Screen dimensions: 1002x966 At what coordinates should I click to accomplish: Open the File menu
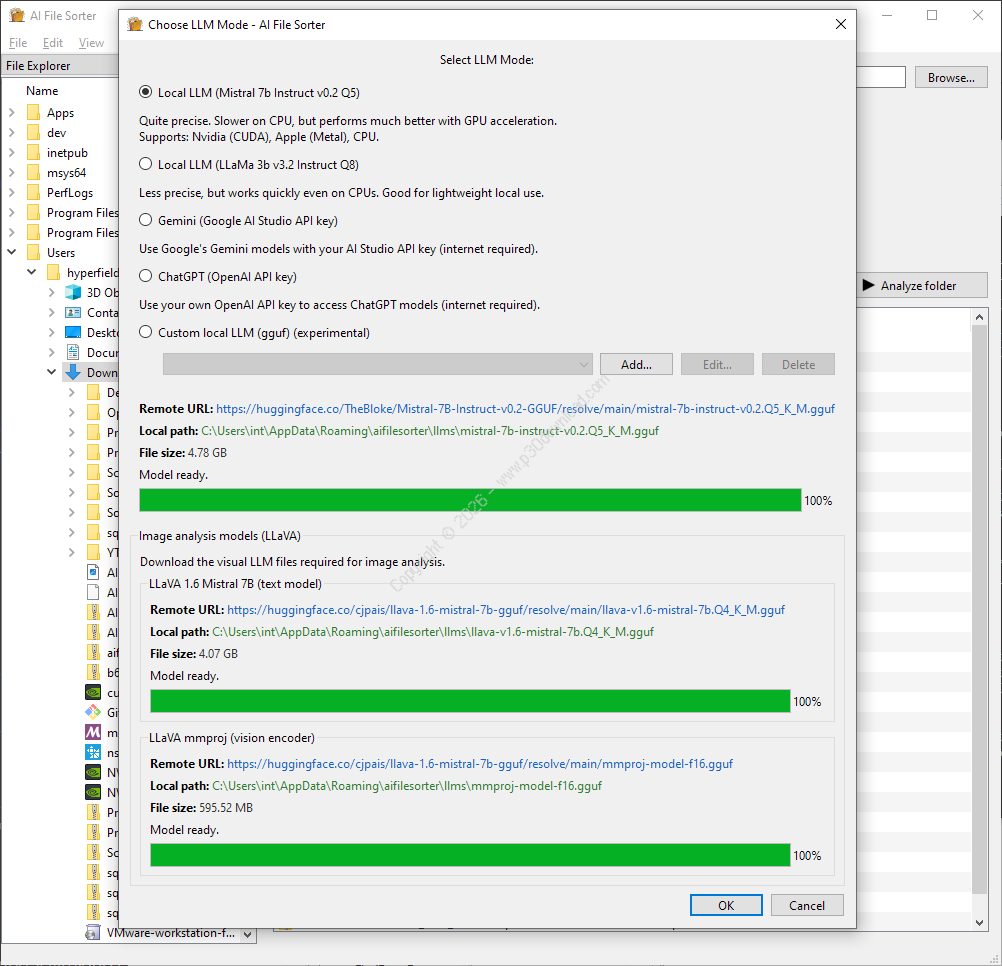click(18, 43)
